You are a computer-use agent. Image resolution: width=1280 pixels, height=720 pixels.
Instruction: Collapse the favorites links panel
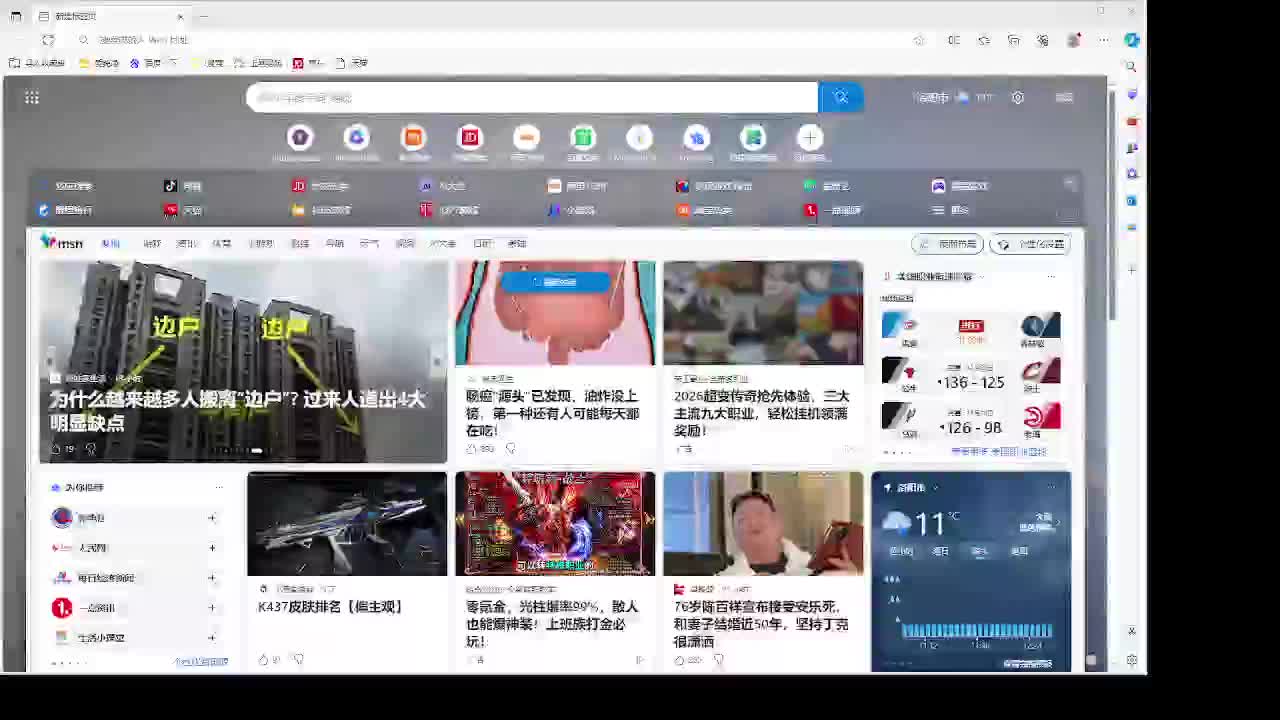pos(1069,185)
